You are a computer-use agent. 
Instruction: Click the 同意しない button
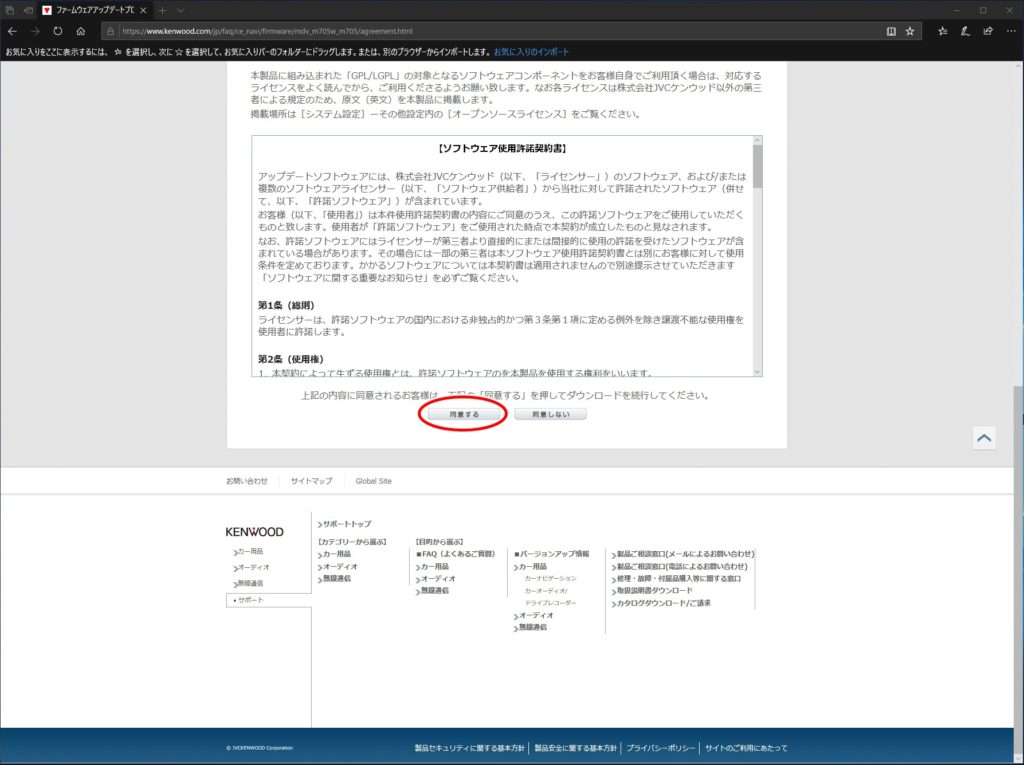pos(550,414)
